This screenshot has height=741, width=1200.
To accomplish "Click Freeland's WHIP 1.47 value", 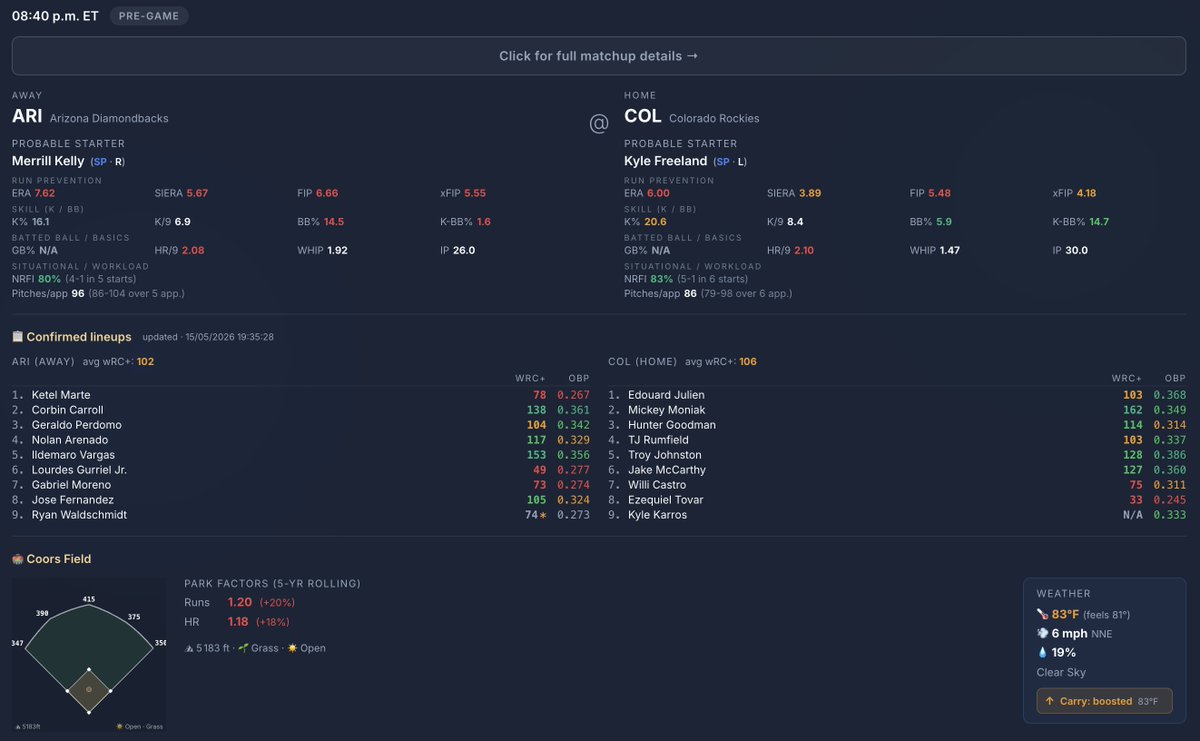I will click(949, 250).
